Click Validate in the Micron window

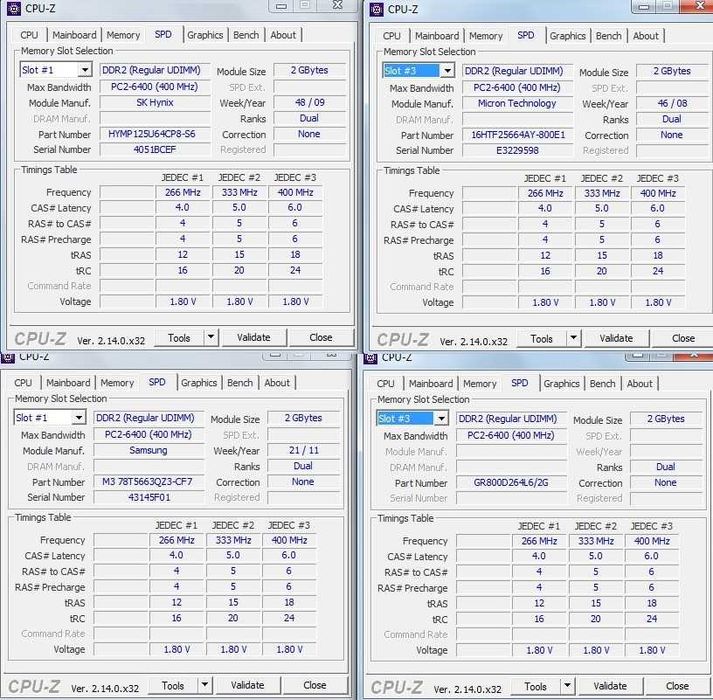pyautogui.click(x=616, y=338)
